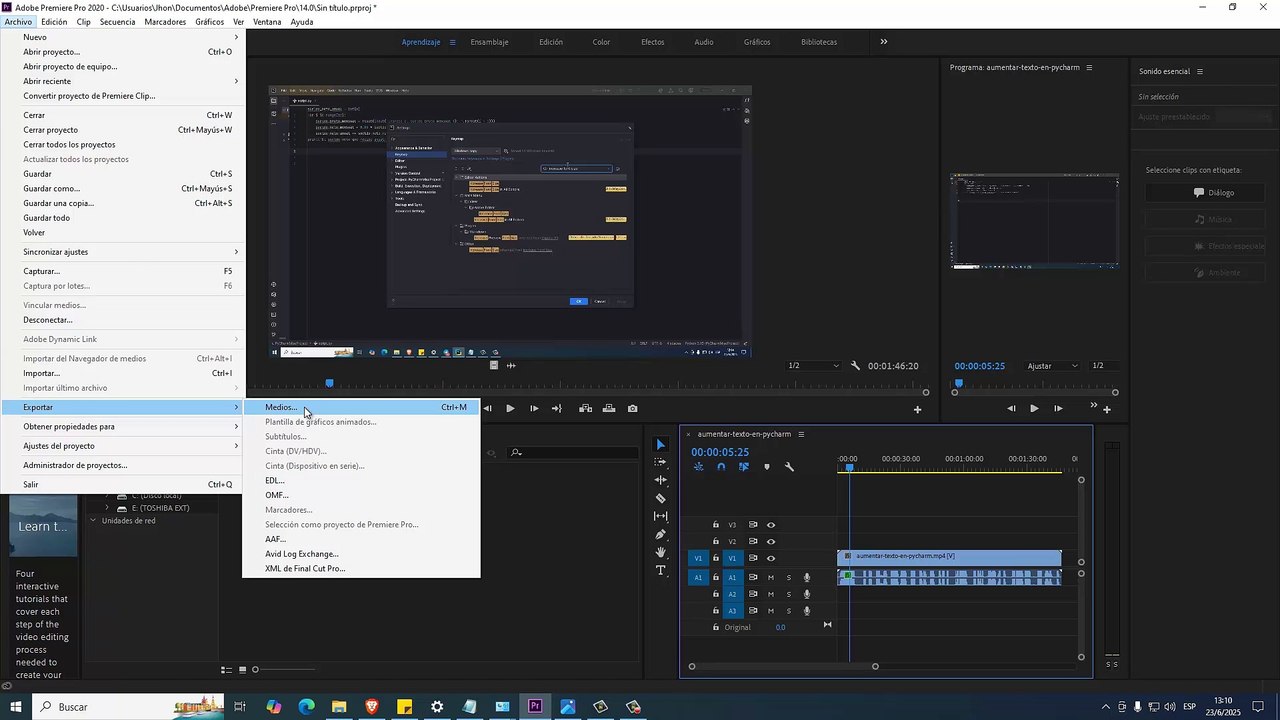Expand Ajustes del proyecto submenu
This screenshot has width=1280, height=720.
(x=123, y=446)
